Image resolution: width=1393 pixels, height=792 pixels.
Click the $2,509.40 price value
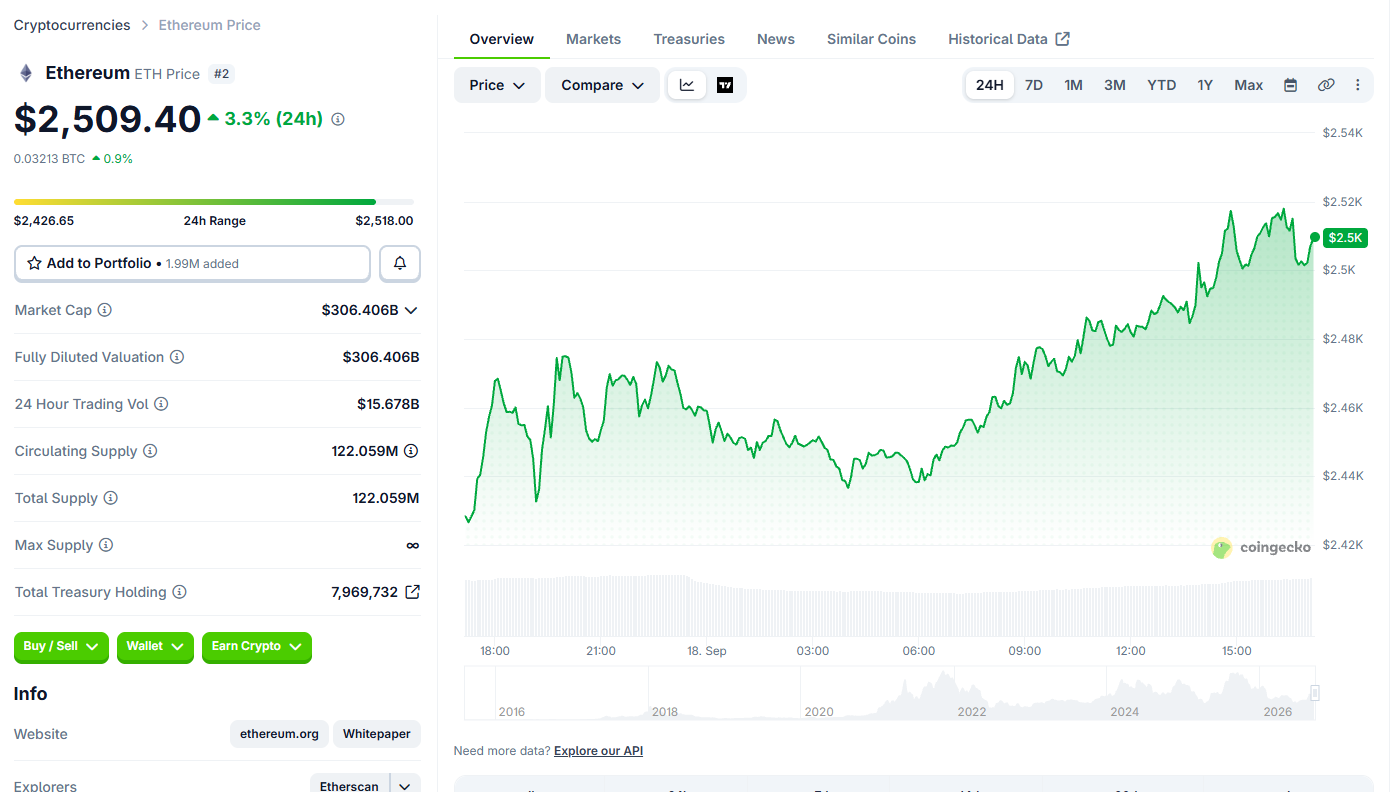click(x=108, y=119)
